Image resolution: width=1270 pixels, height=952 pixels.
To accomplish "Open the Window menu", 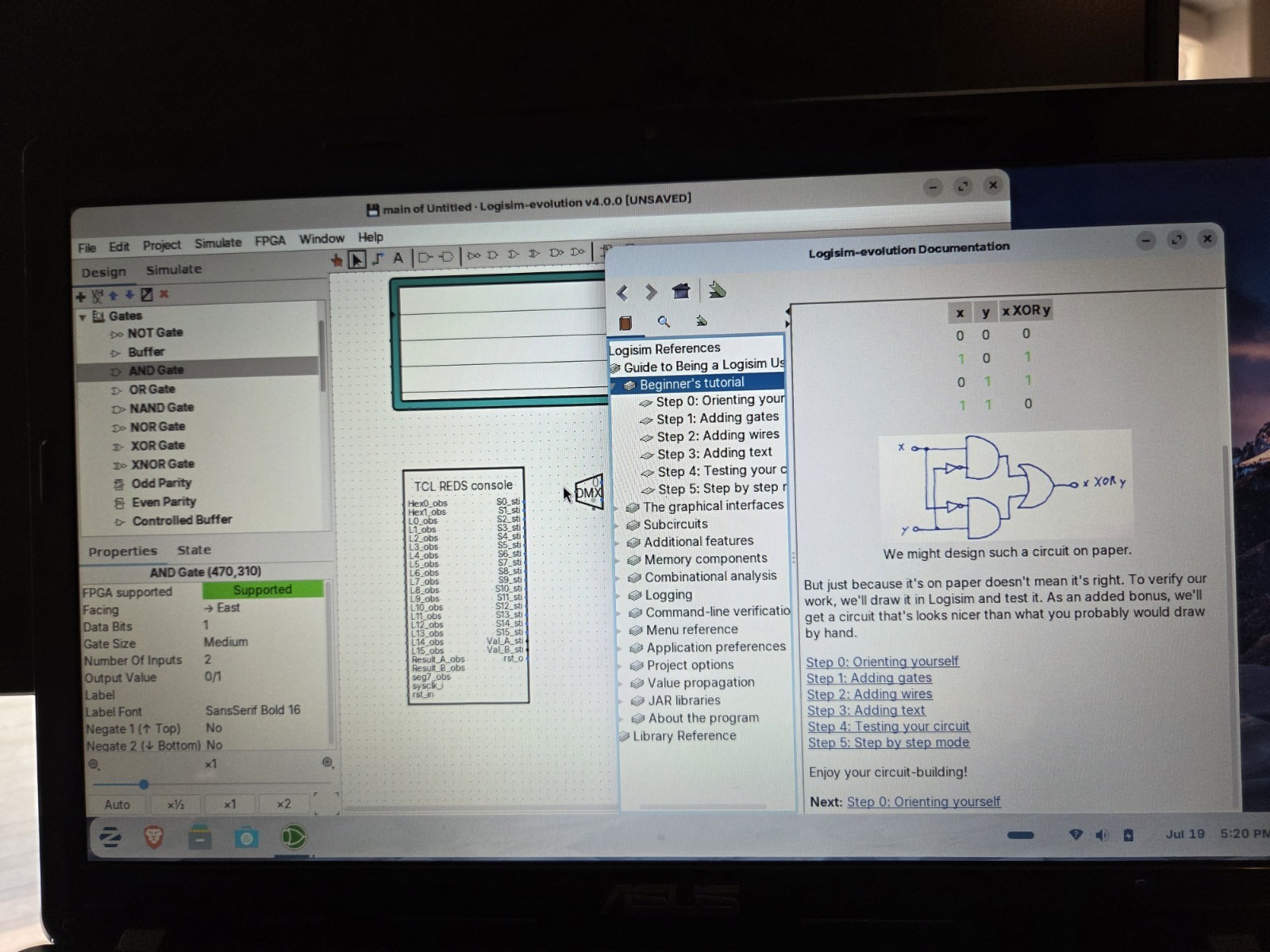I will [x=321, y=239].
